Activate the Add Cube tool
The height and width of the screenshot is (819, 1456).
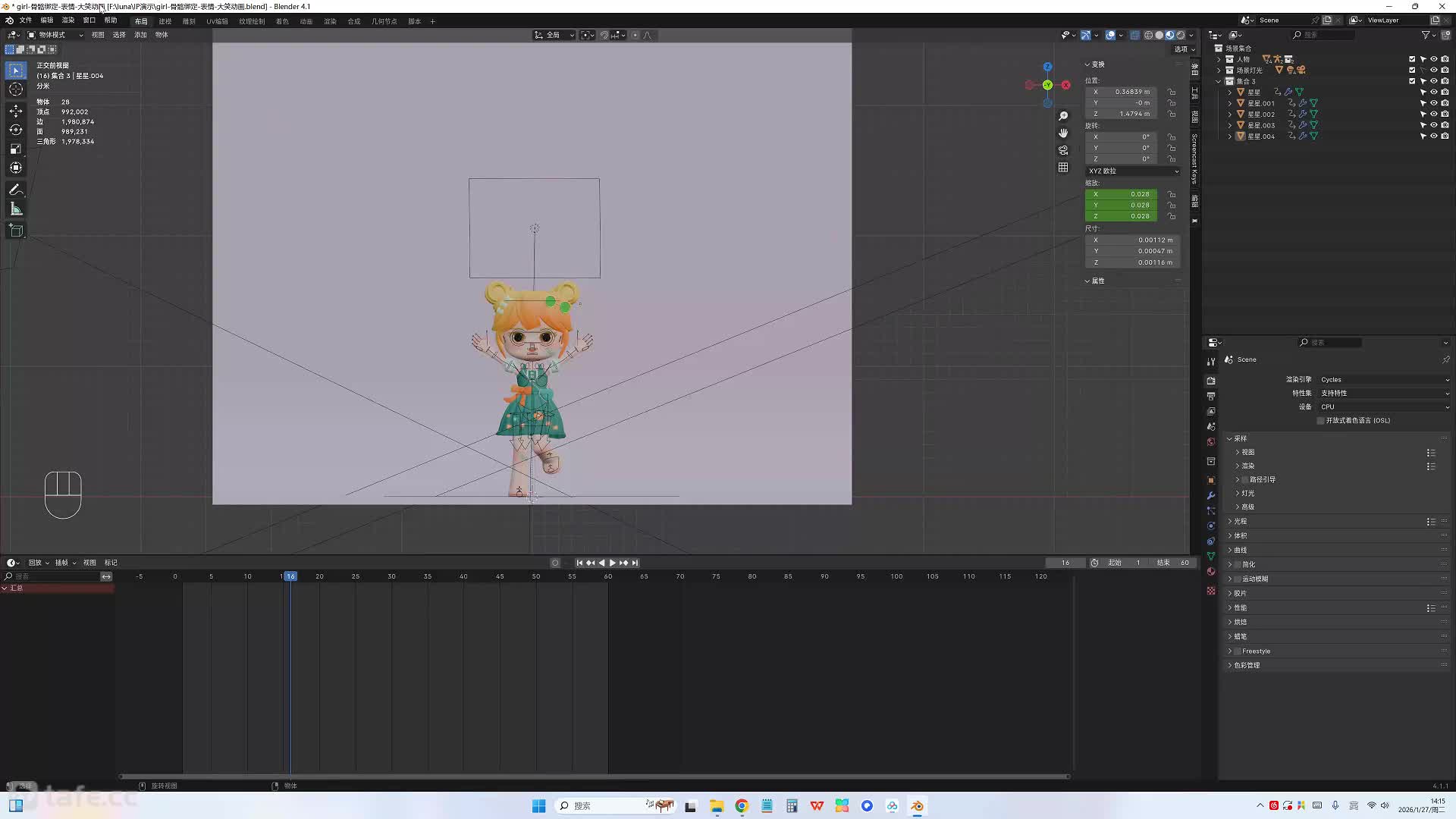16,231
